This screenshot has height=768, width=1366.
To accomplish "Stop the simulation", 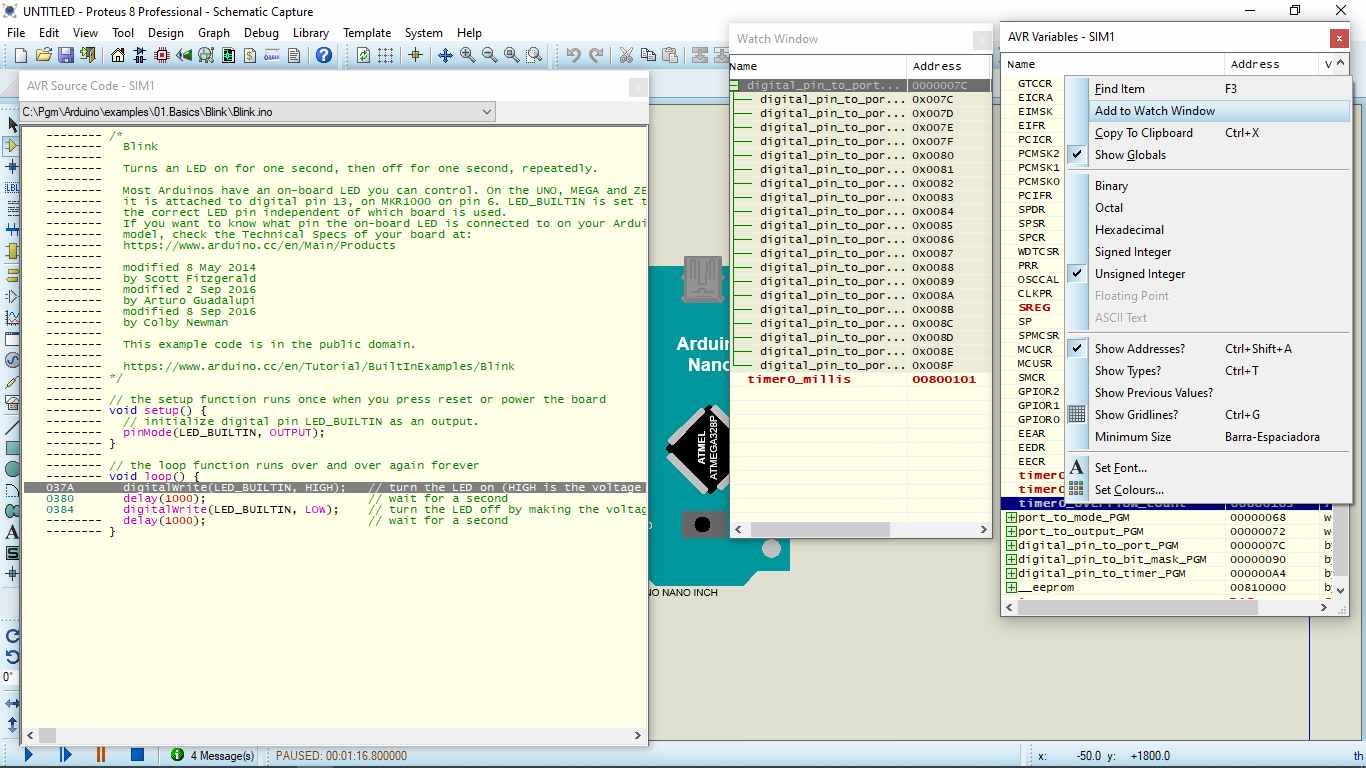I will click(x=138, y=755).
